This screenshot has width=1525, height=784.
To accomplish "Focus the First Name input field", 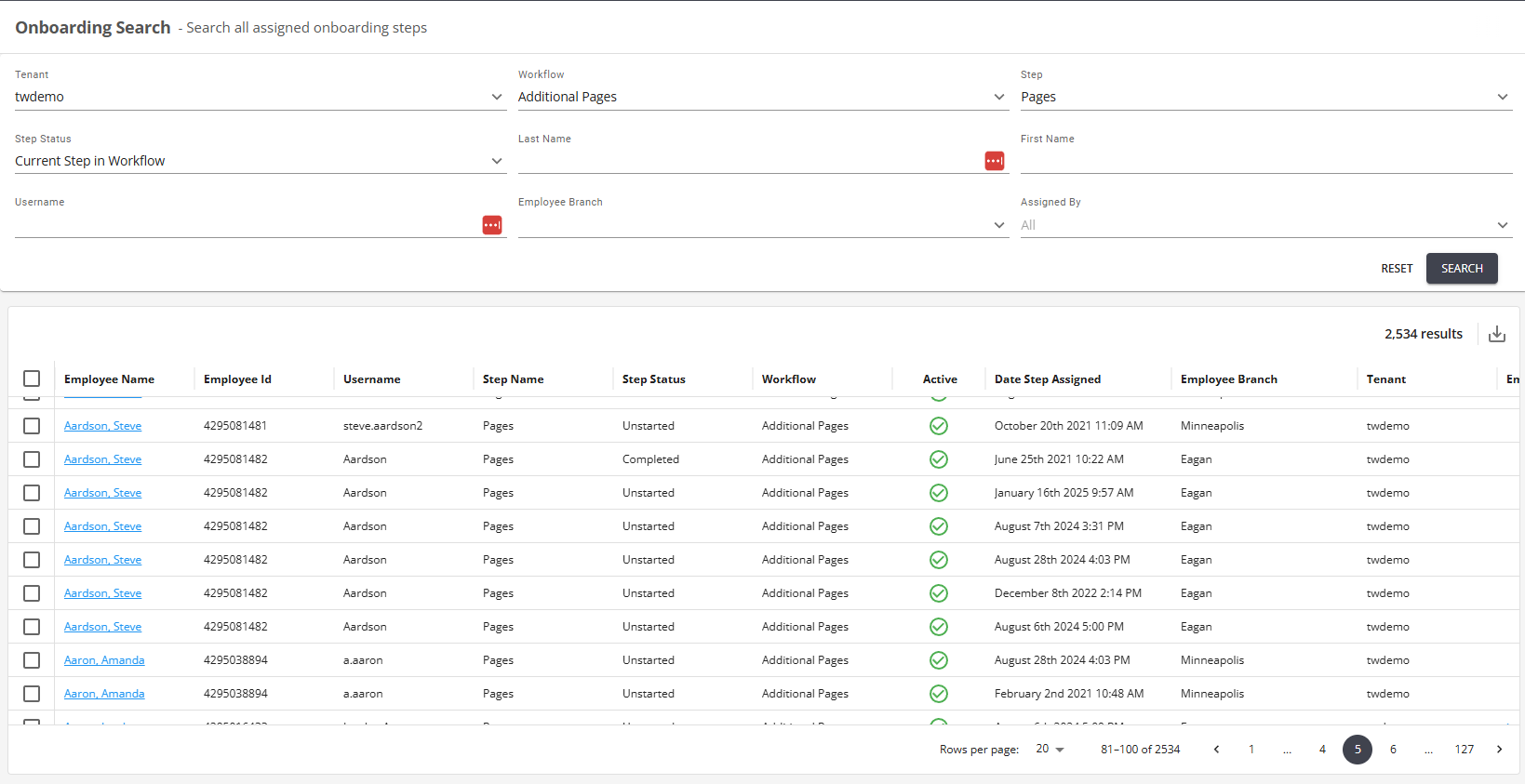I will pos(1266,162).
